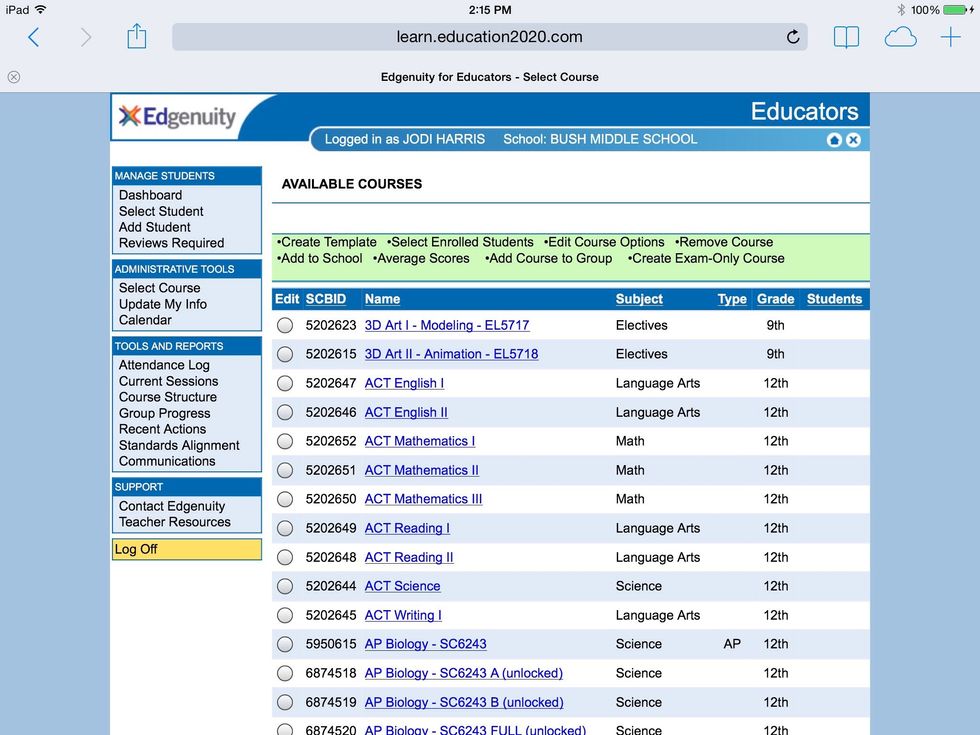Reload the page with refresh icon
Image resolution: width=980 pixels, height=735 pixels.
(x=793, y=38)
